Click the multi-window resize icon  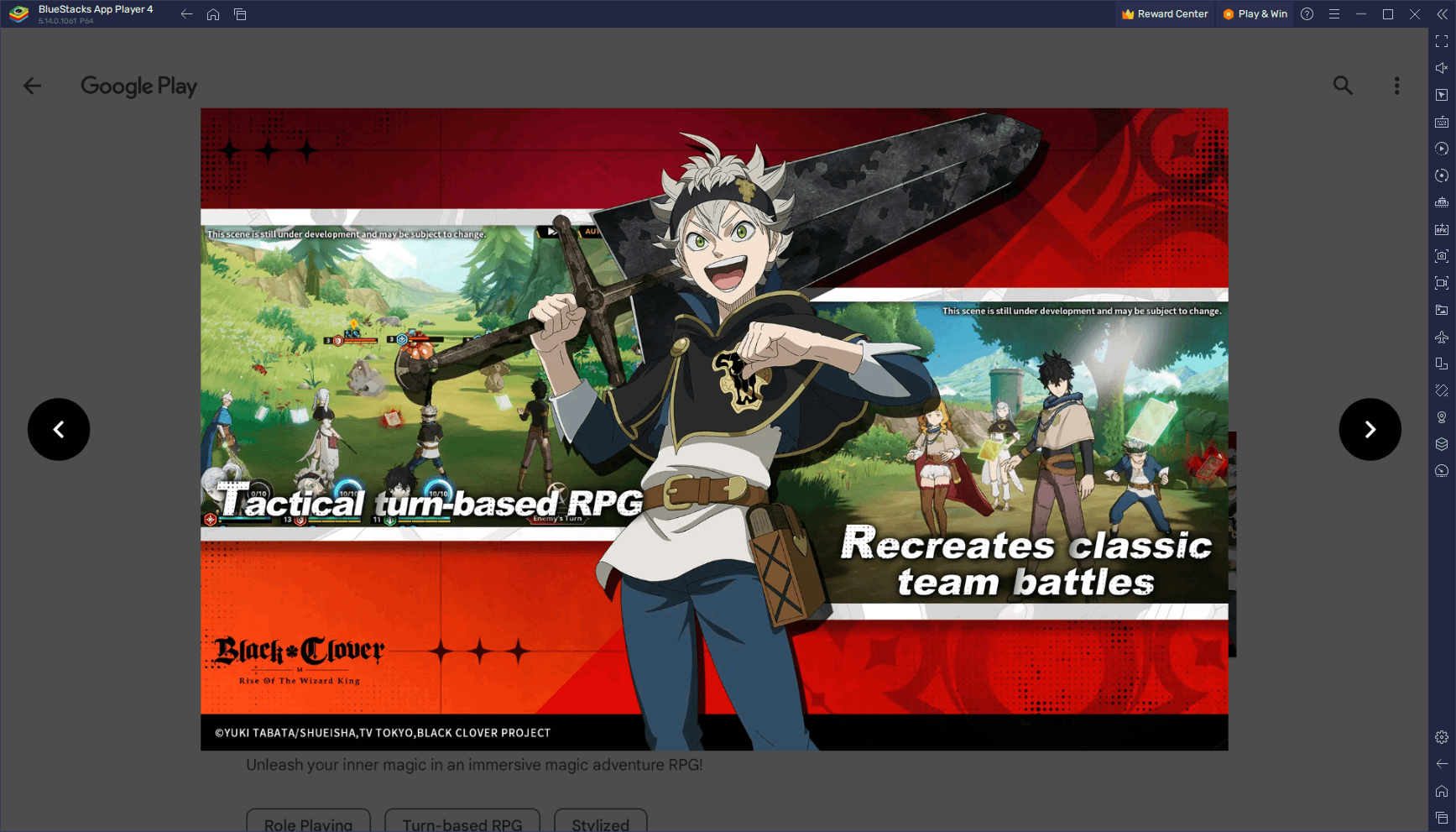pos(1442,364)
